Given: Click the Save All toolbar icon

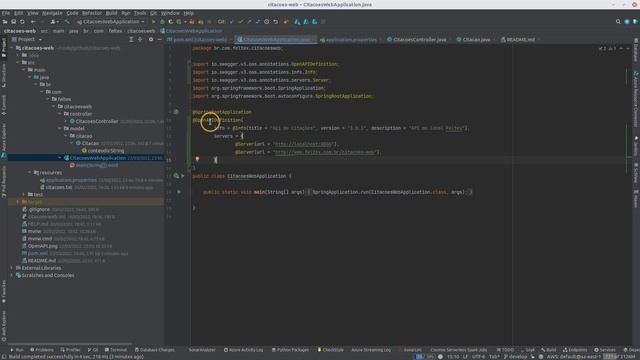Looking at the screenshot, I should 13,22.
